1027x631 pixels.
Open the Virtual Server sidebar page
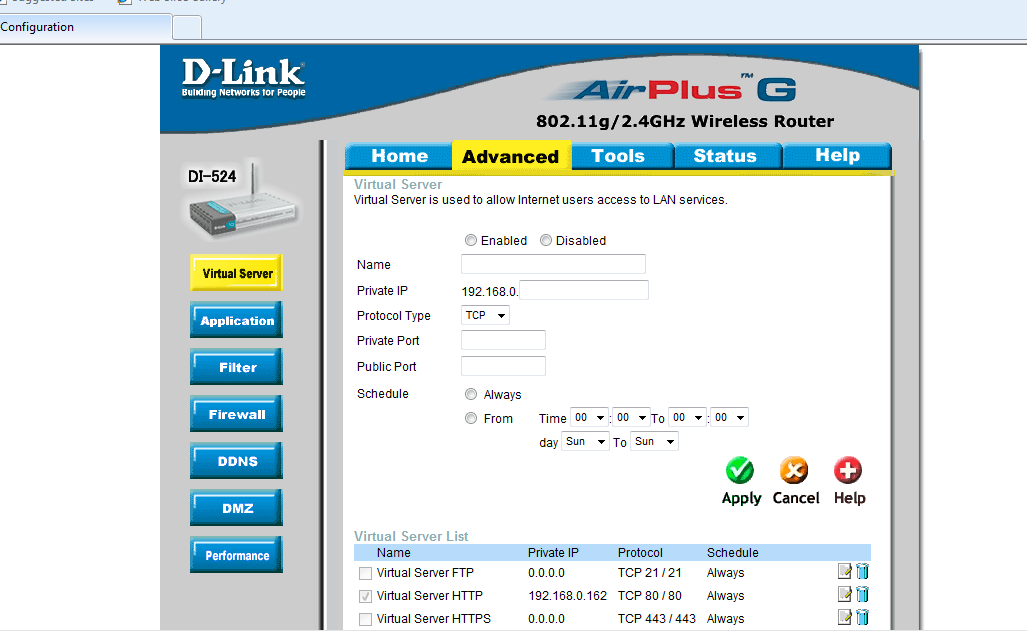click(x=236, y=273)
